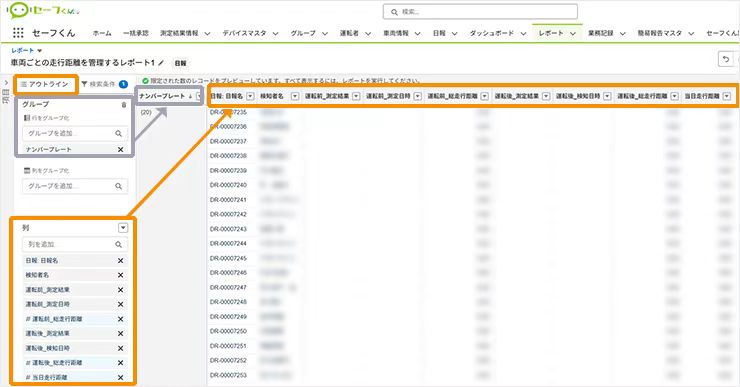Expand the ダッシュボード nav chevron
The height and width of the screenshot is (387, 740).
point(523,34)
